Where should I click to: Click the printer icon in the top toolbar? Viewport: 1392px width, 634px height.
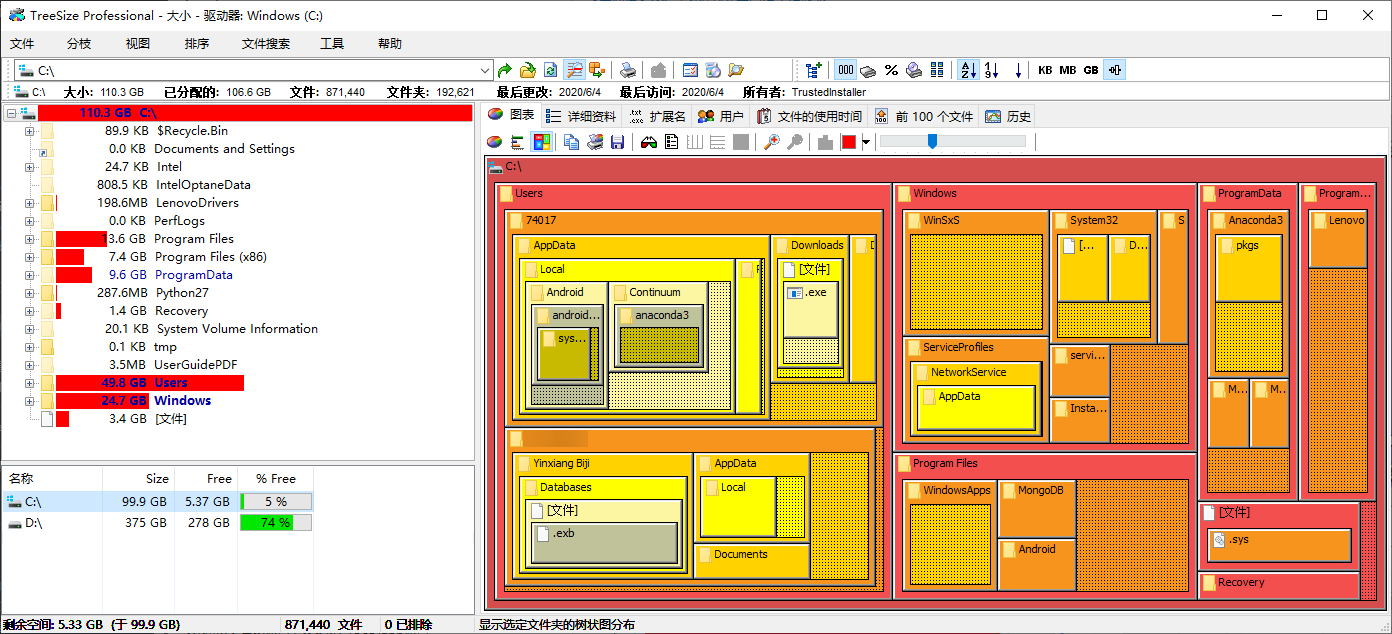click(627, 70)
